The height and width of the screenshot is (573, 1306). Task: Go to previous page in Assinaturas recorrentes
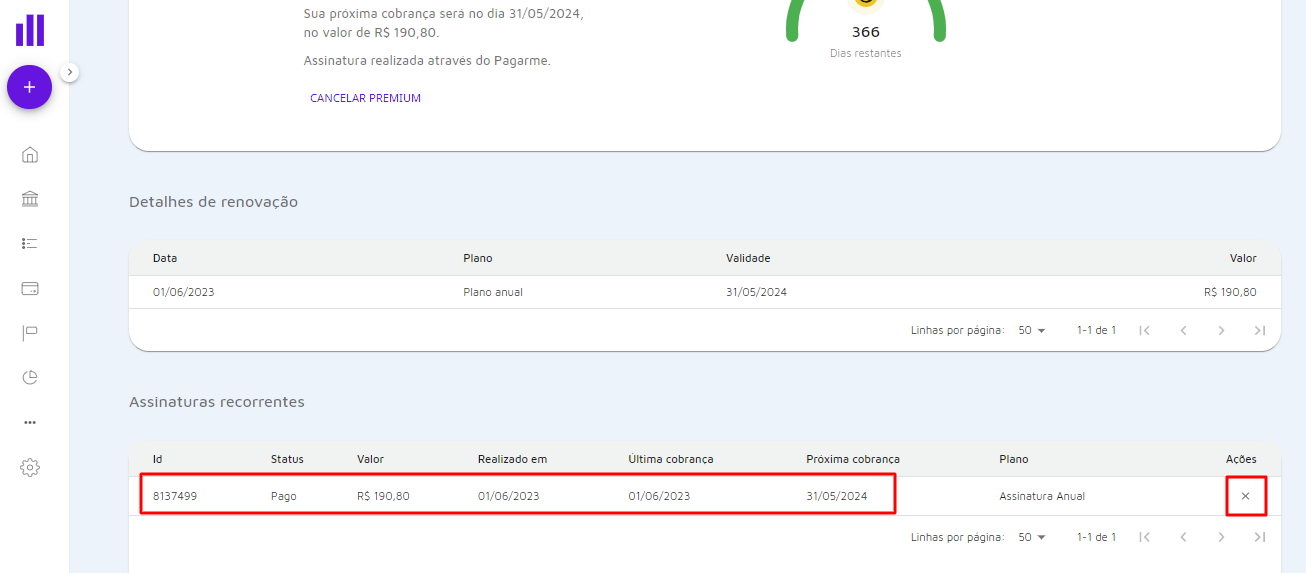[x=1183, y=537]
